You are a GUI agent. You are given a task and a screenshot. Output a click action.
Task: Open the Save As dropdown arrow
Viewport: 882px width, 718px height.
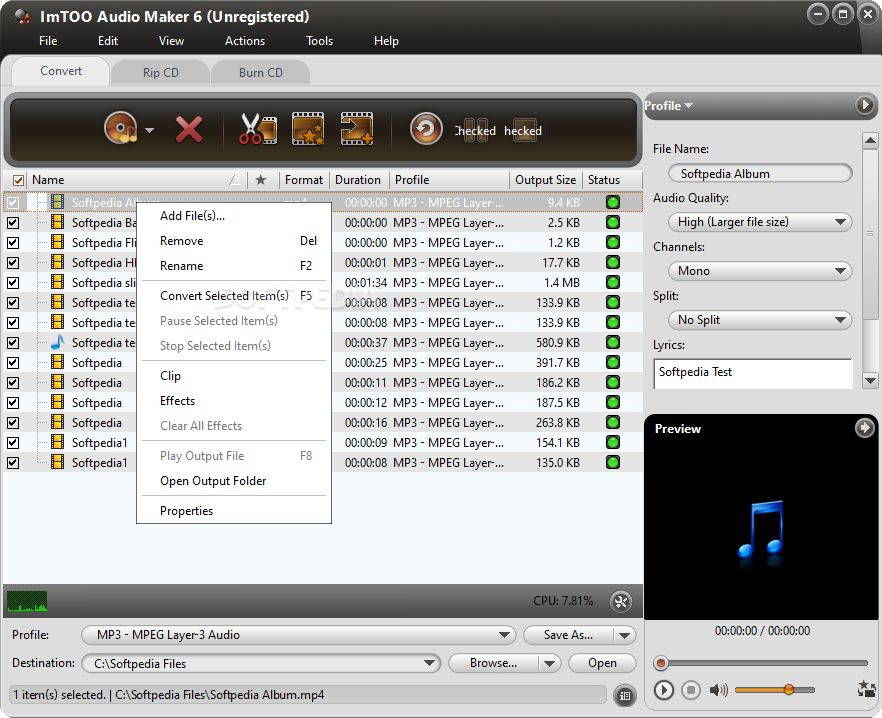pyautogui.click(x=624, y=635)
